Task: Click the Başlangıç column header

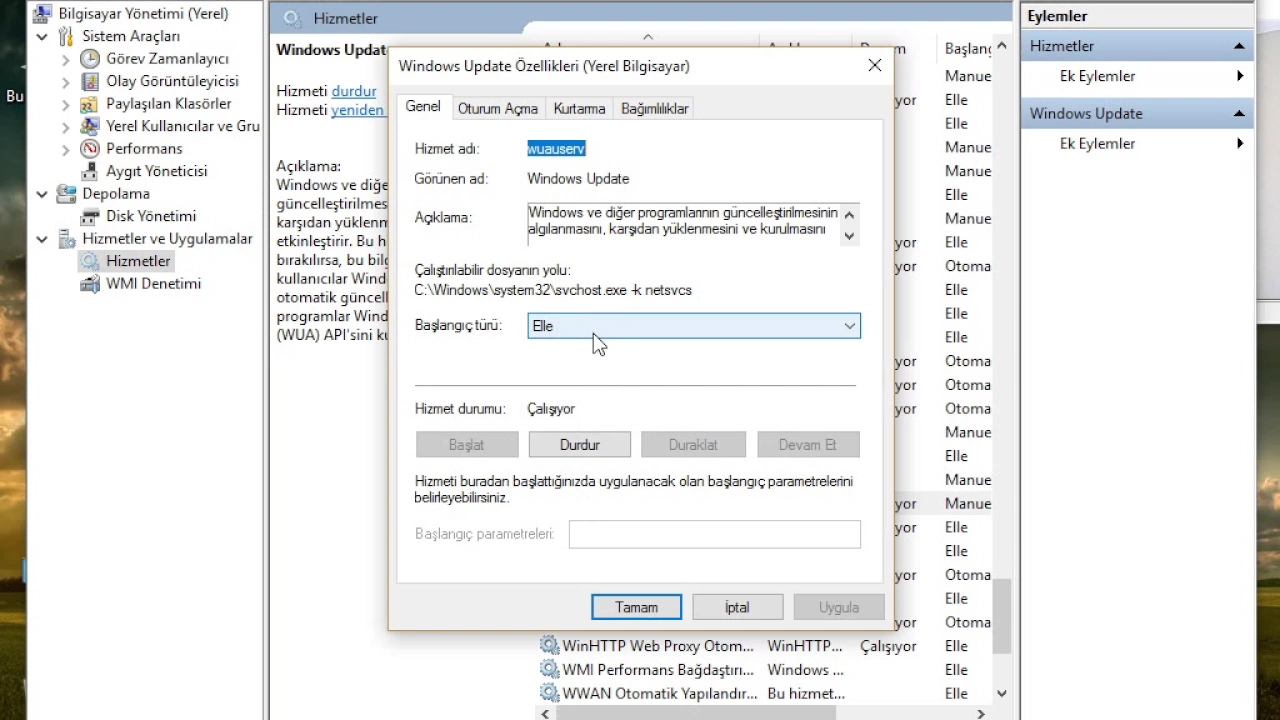Action: click(x=968, y=48)
